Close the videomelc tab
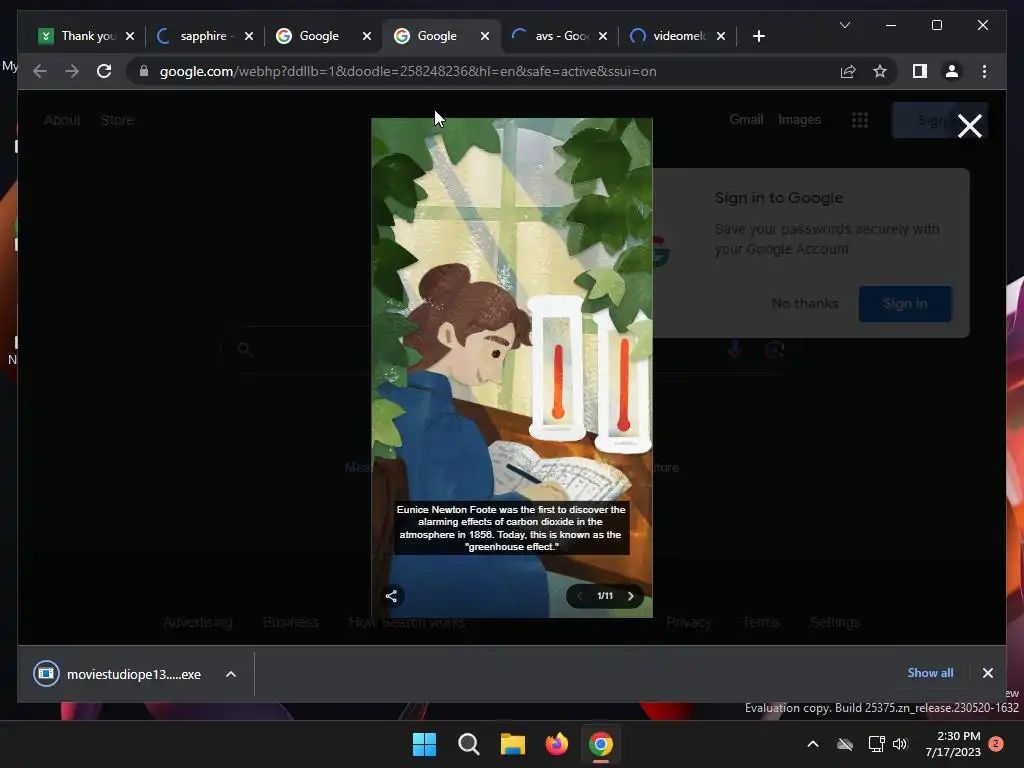The image size is (1024, 768). click(x=720, y=36)
